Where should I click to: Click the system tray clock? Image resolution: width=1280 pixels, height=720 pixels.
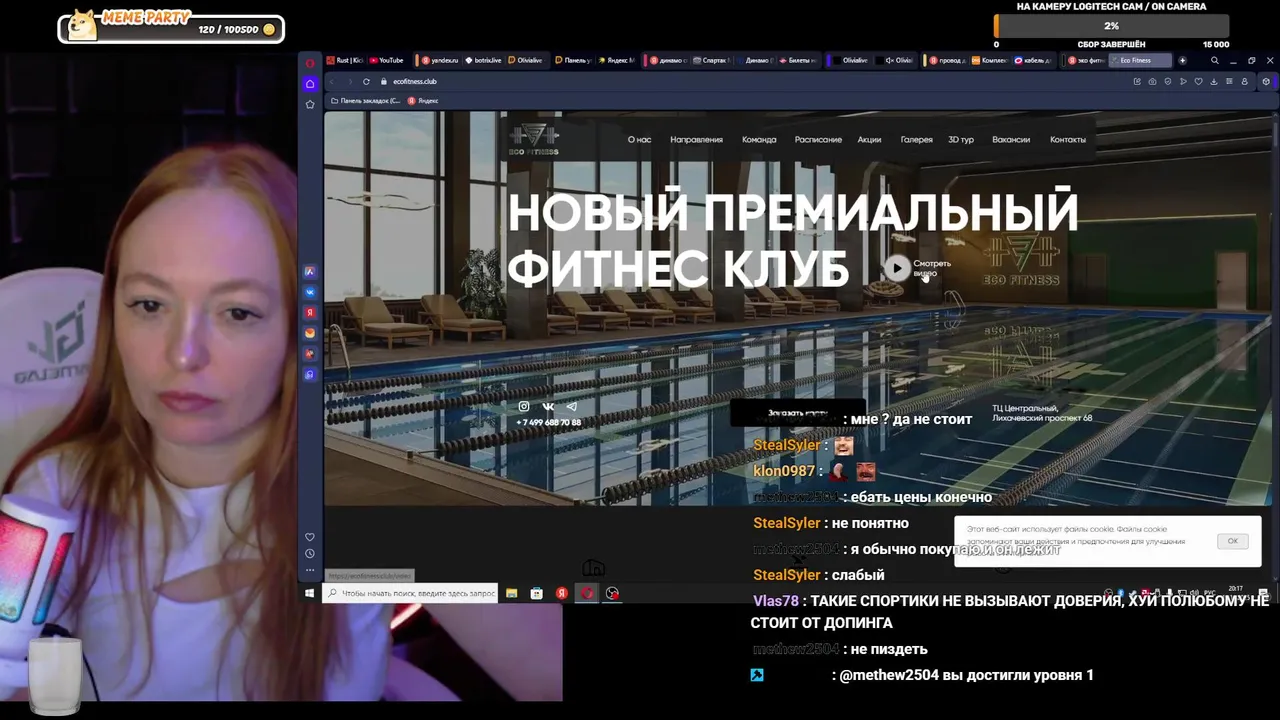[1236, 591]
